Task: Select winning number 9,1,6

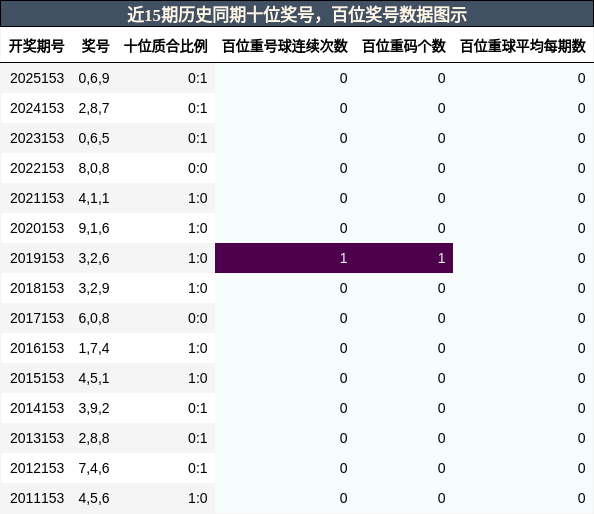Action: (x=94, y=228)
